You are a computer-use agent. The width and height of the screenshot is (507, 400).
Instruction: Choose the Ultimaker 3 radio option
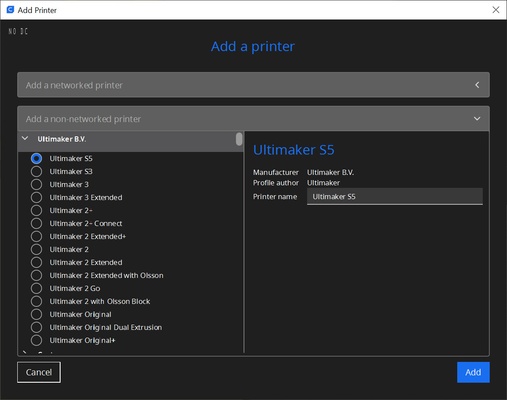(x=36, y=184)
